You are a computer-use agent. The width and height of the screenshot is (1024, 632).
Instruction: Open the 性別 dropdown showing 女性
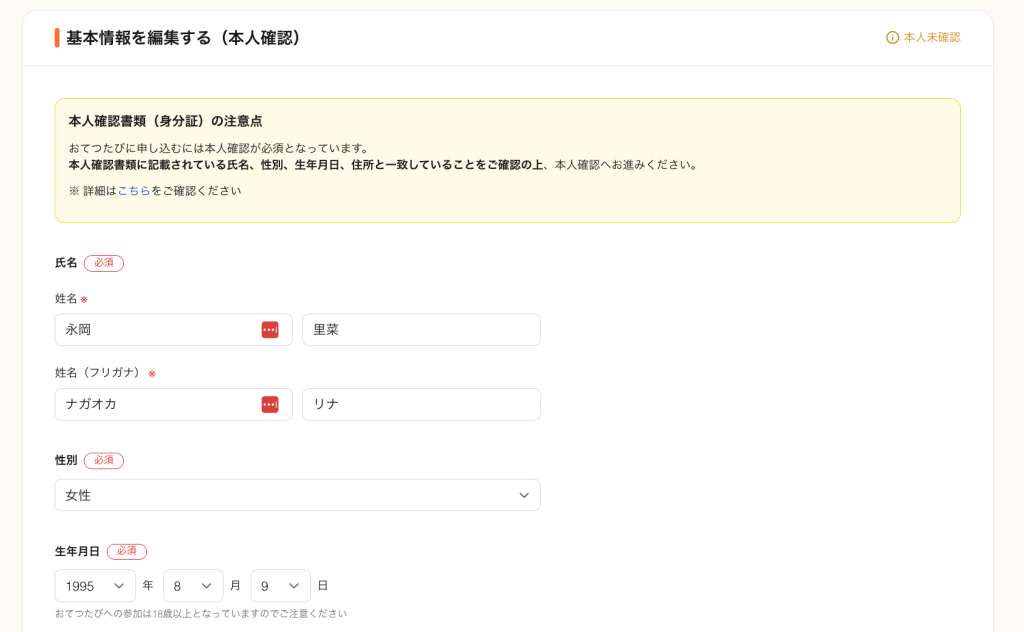point(297,495)
